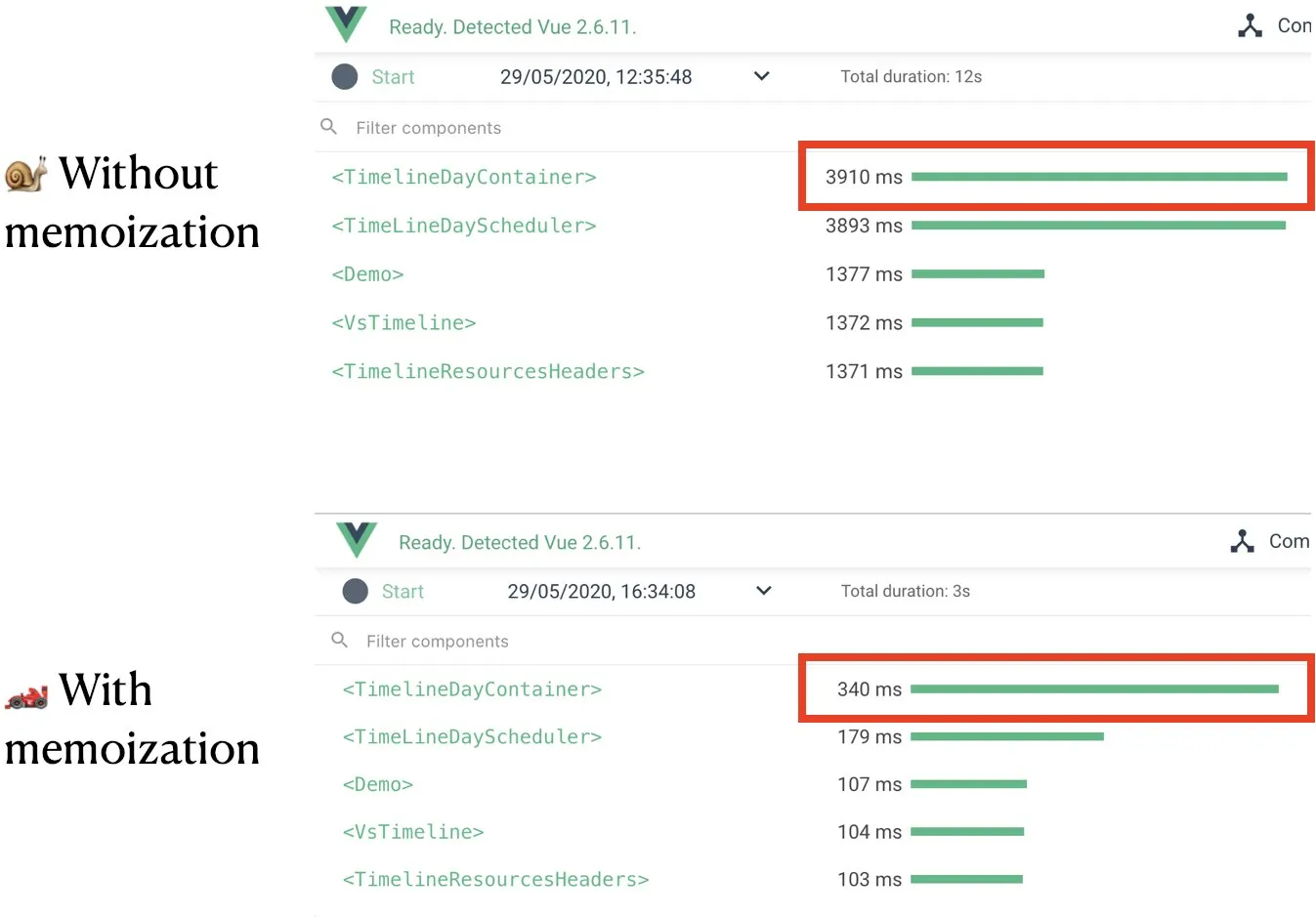Click the 340 ms duration value

(870, 689)
